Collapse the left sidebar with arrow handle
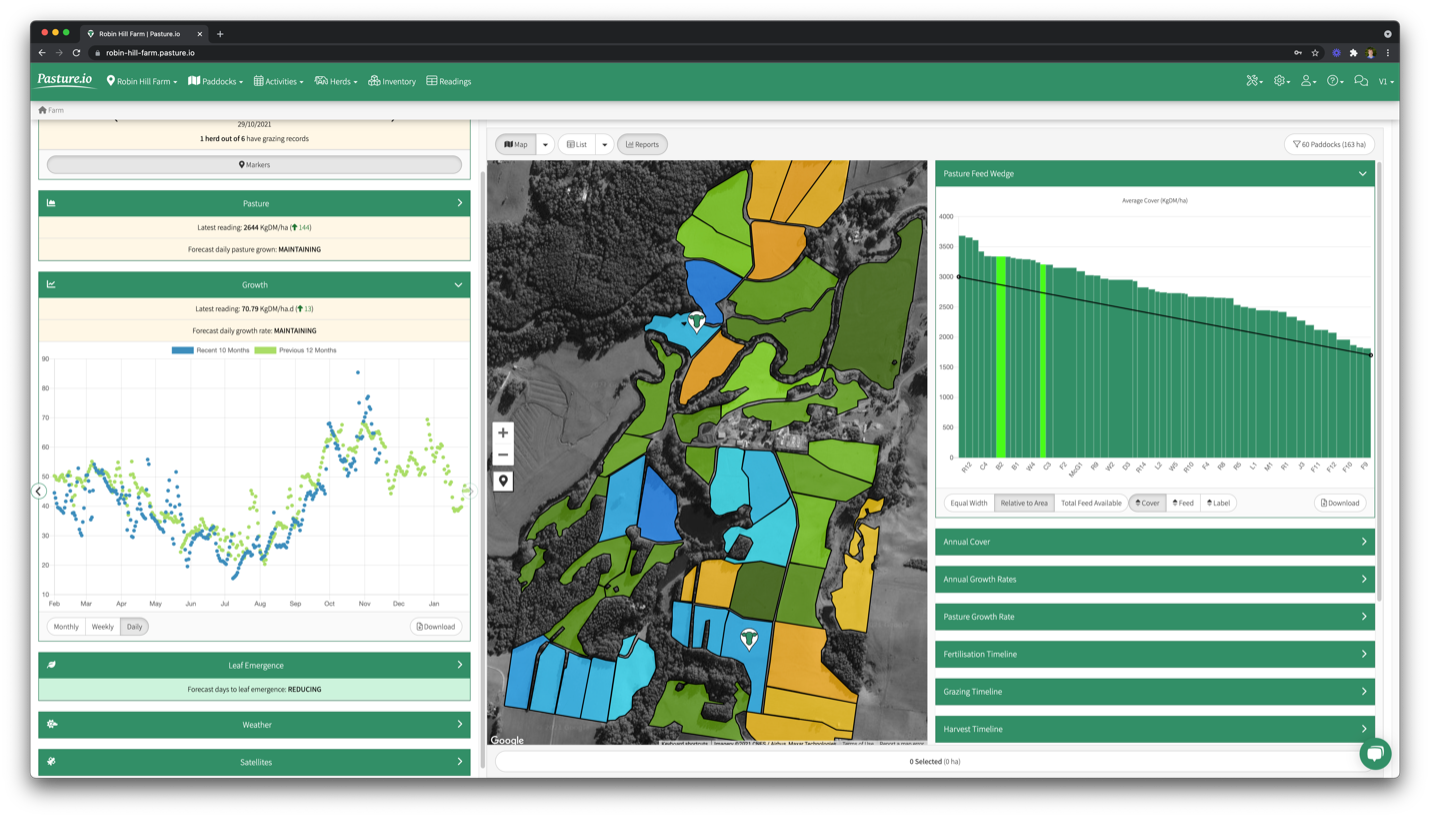This screenshot has width=1430, height=821. coord(38,491)
